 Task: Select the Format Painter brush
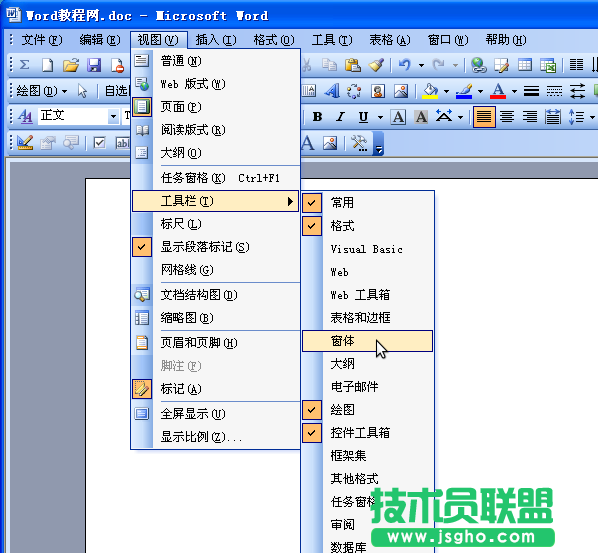point(376,65)
